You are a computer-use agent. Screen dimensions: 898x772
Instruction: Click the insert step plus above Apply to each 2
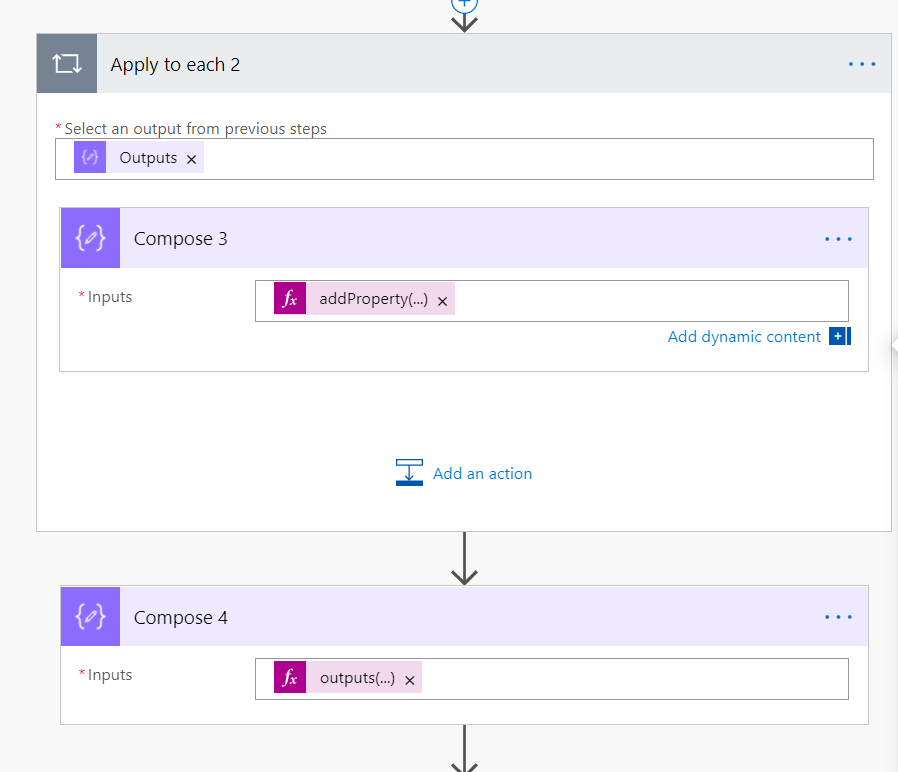point(464,5)
